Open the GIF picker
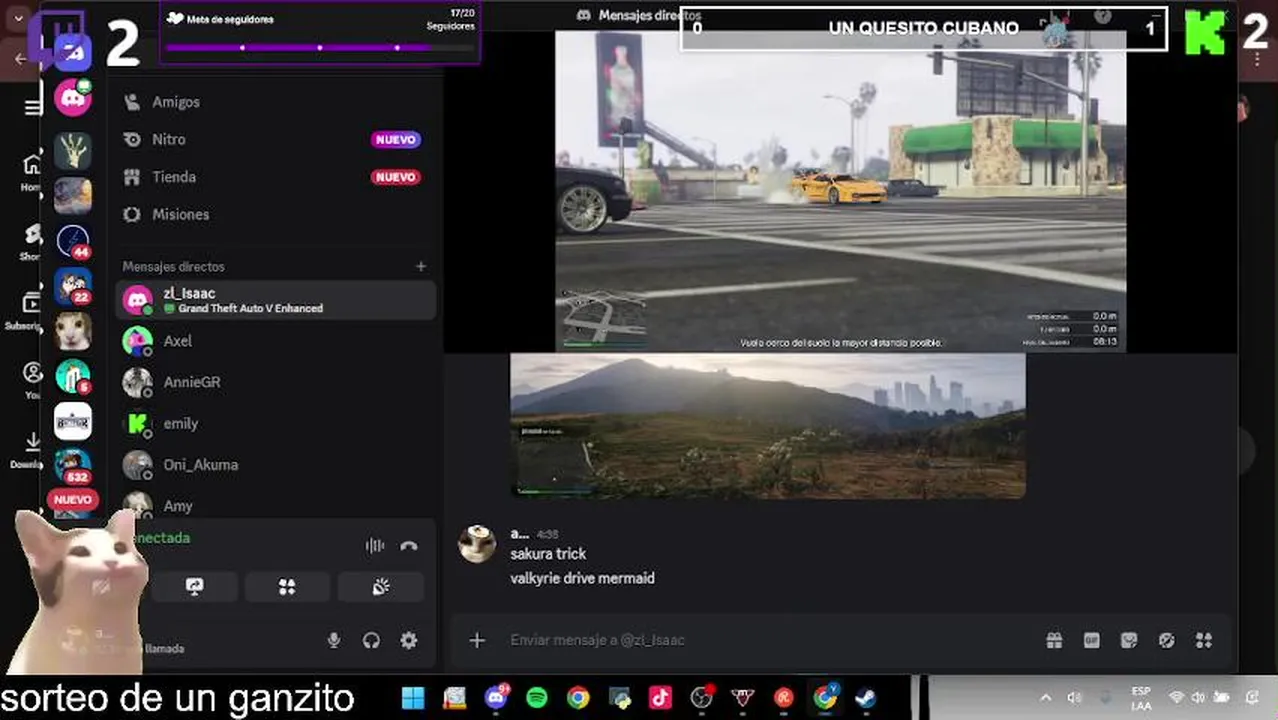The height and width of the screenshot is (720, 1278). click(1091, 640)
